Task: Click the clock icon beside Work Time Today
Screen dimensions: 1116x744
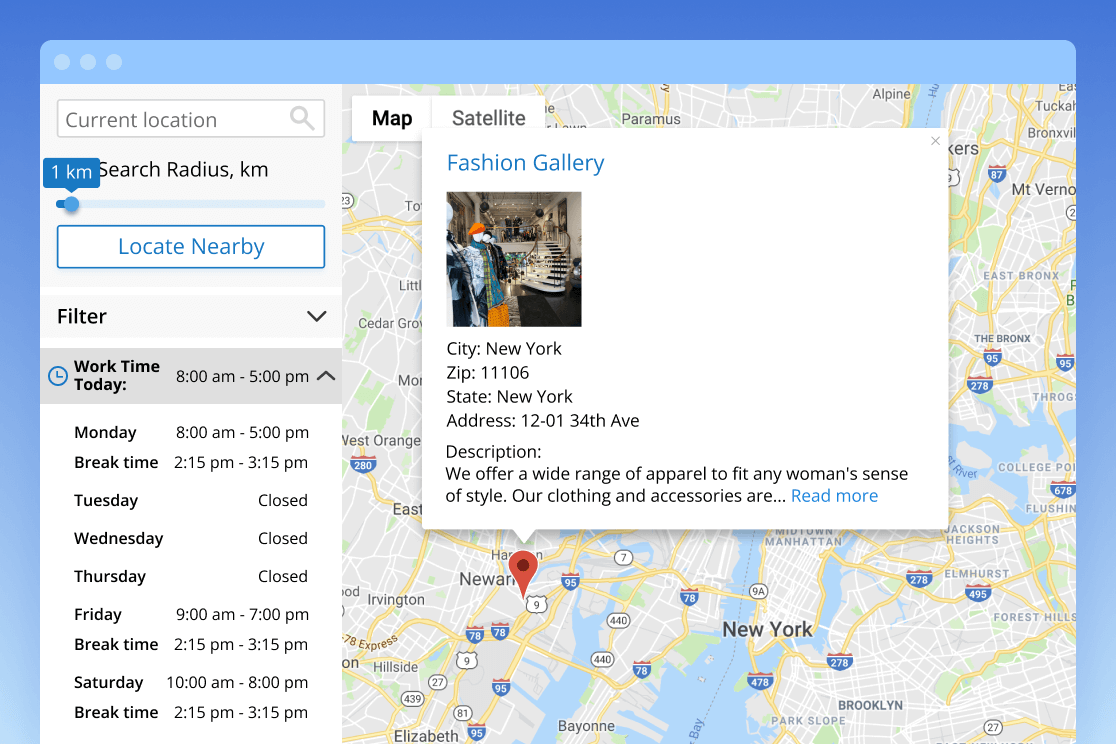Action: click(x=59, y=375)
